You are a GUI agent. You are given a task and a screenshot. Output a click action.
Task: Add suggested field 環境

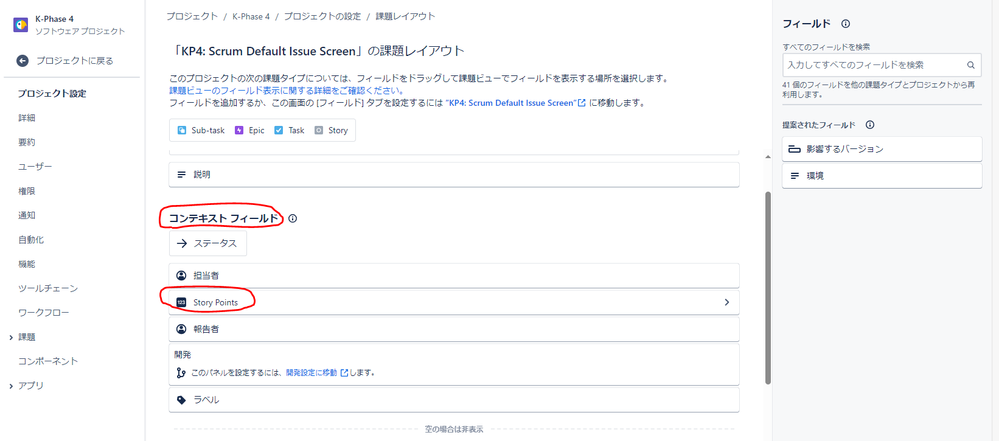pos(882,176)
